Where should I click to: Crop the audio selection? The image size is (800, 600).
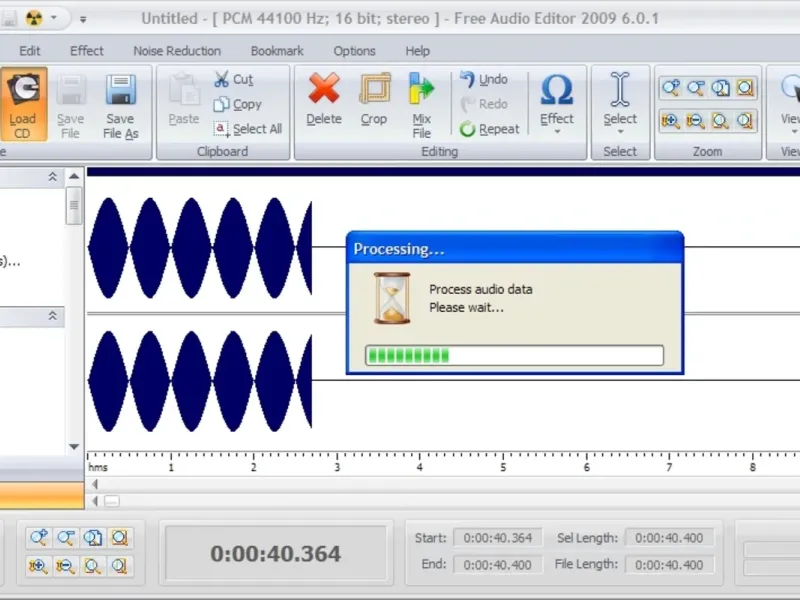374,90
